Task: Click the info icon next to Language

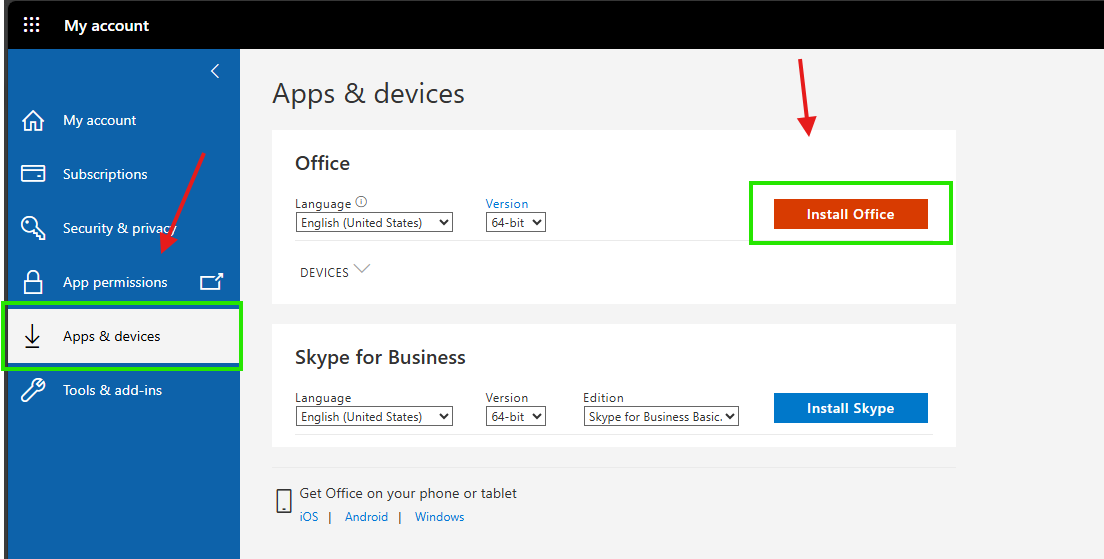Action: pyautogui.click(x=361, y=202)
